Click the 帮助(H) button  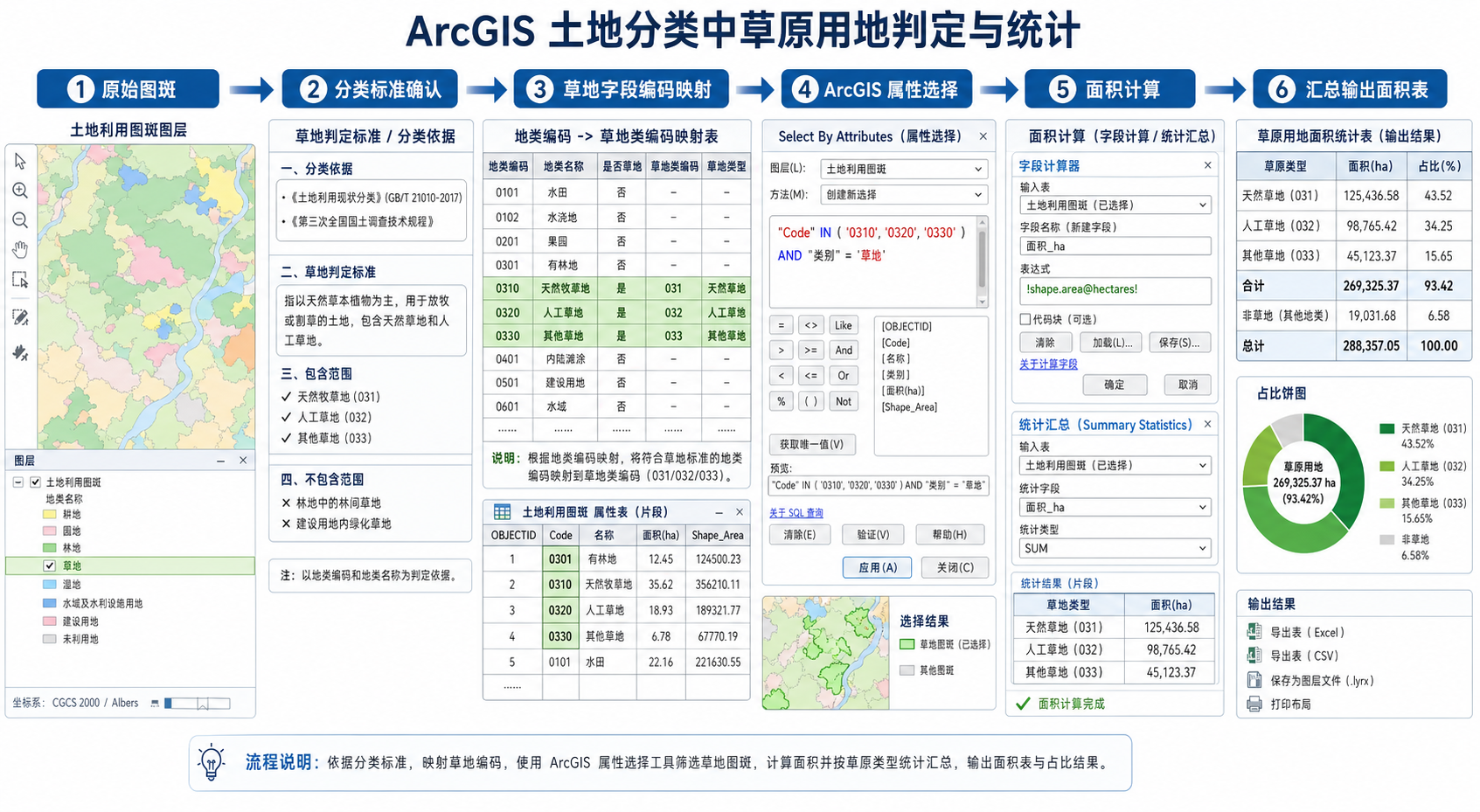(949, 535)
